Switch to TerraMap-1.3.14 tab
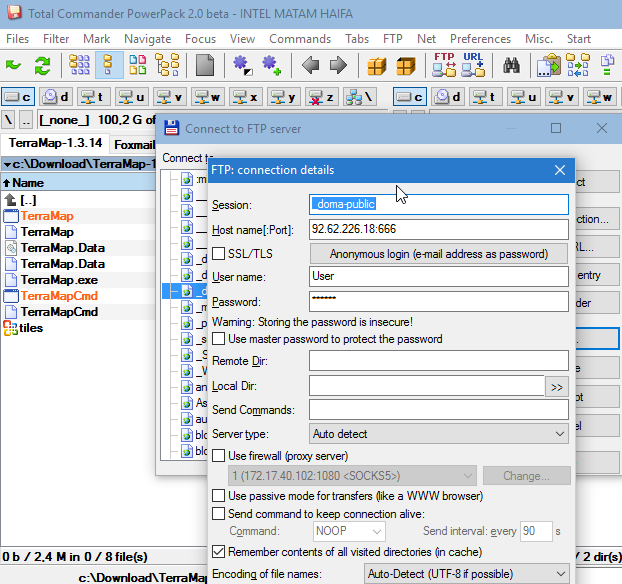622x584 pixels. point(56,143)
